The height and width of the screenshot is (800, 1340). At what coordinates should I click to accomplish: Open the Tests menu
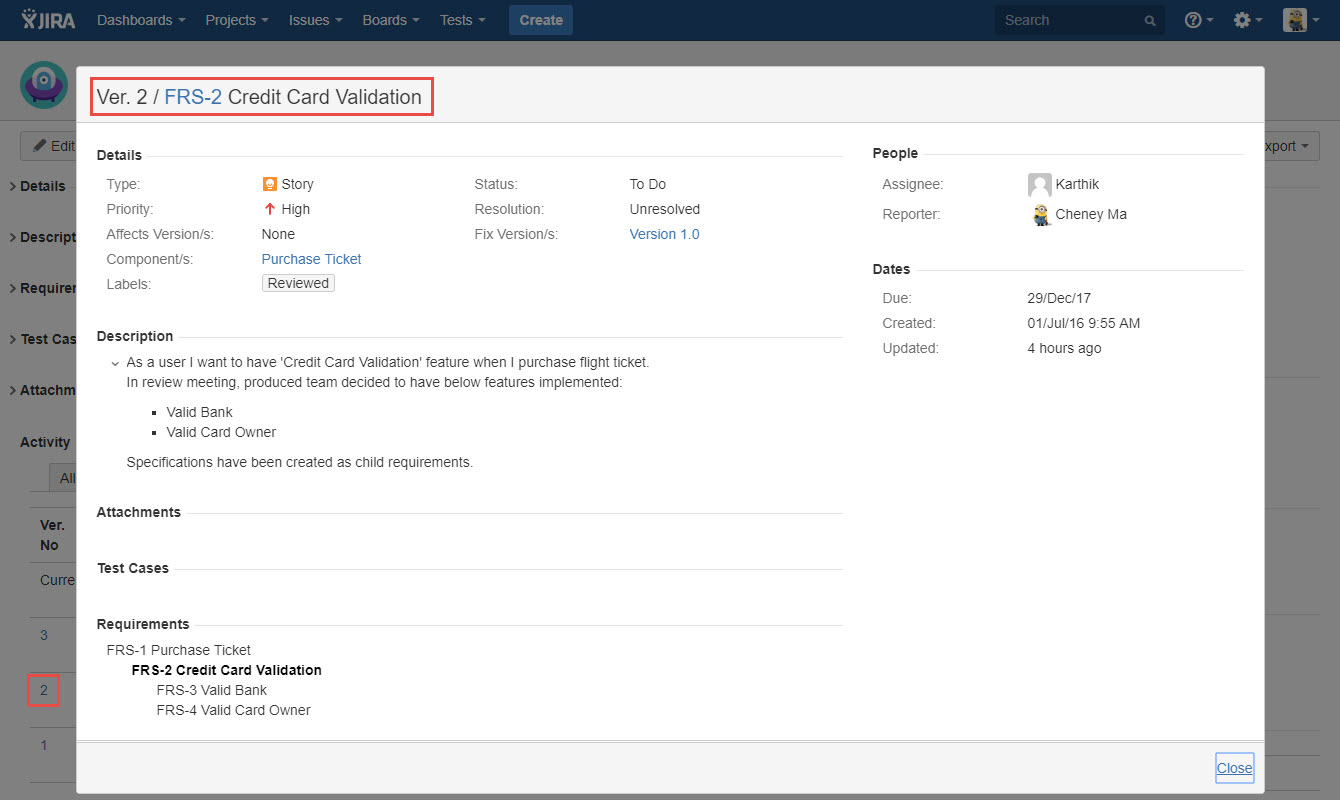[x=462, y=20]
